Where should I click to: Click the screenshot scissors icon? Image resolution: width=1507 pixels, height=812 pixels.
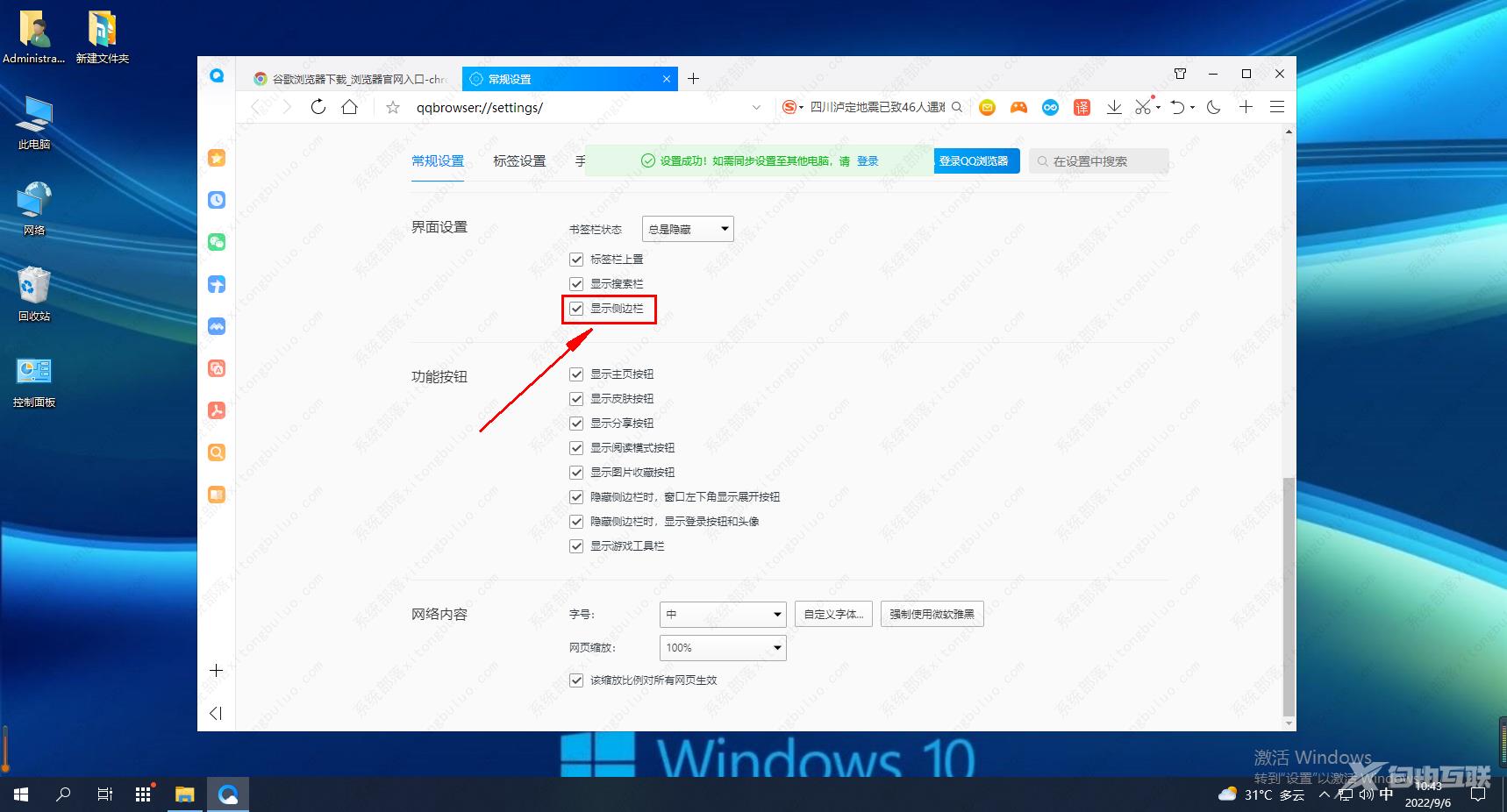click(x=1143, y=107)
